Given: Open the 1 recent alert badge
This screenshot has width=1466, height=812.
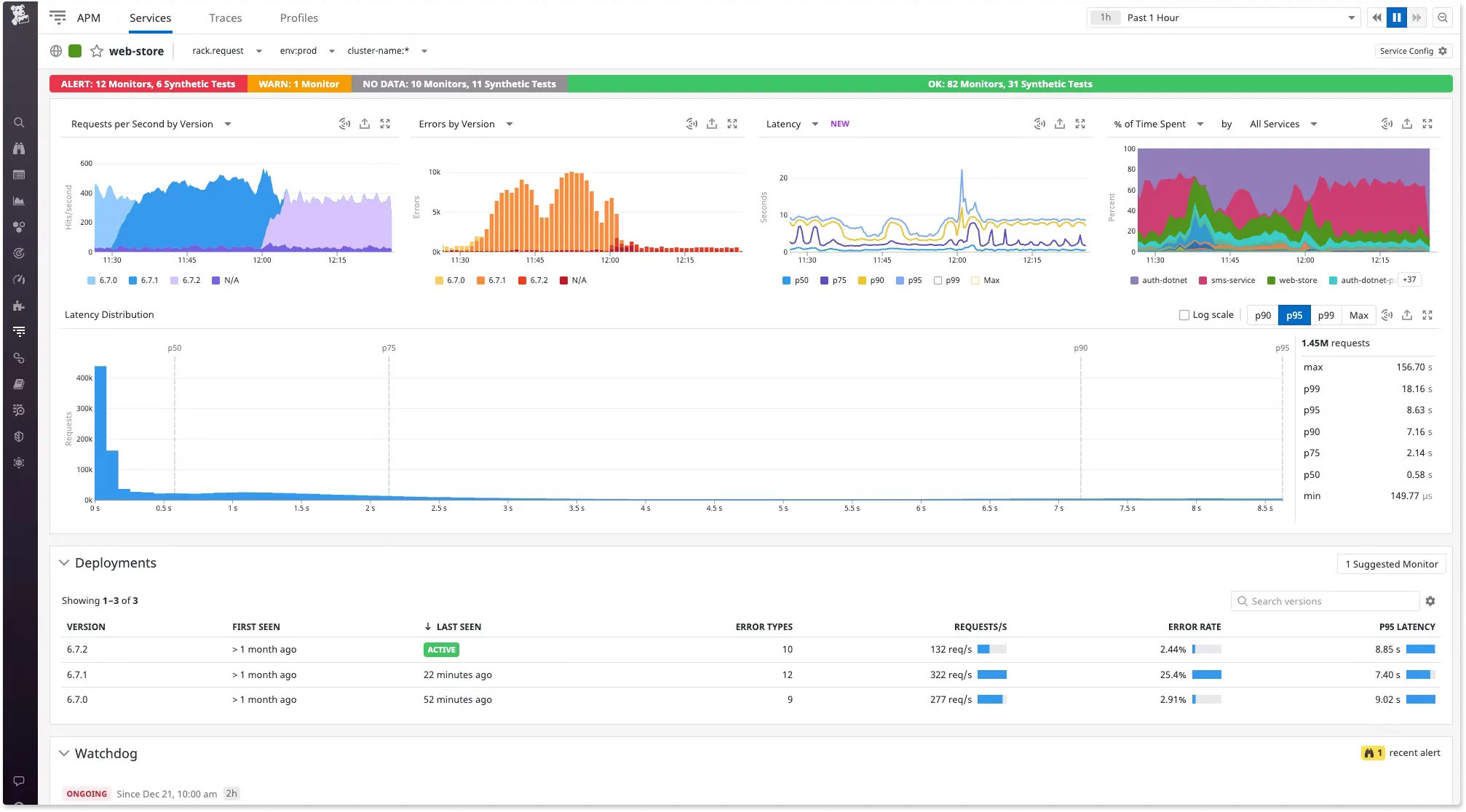Looking at the screenshot, I should [x=1372, y=753].
